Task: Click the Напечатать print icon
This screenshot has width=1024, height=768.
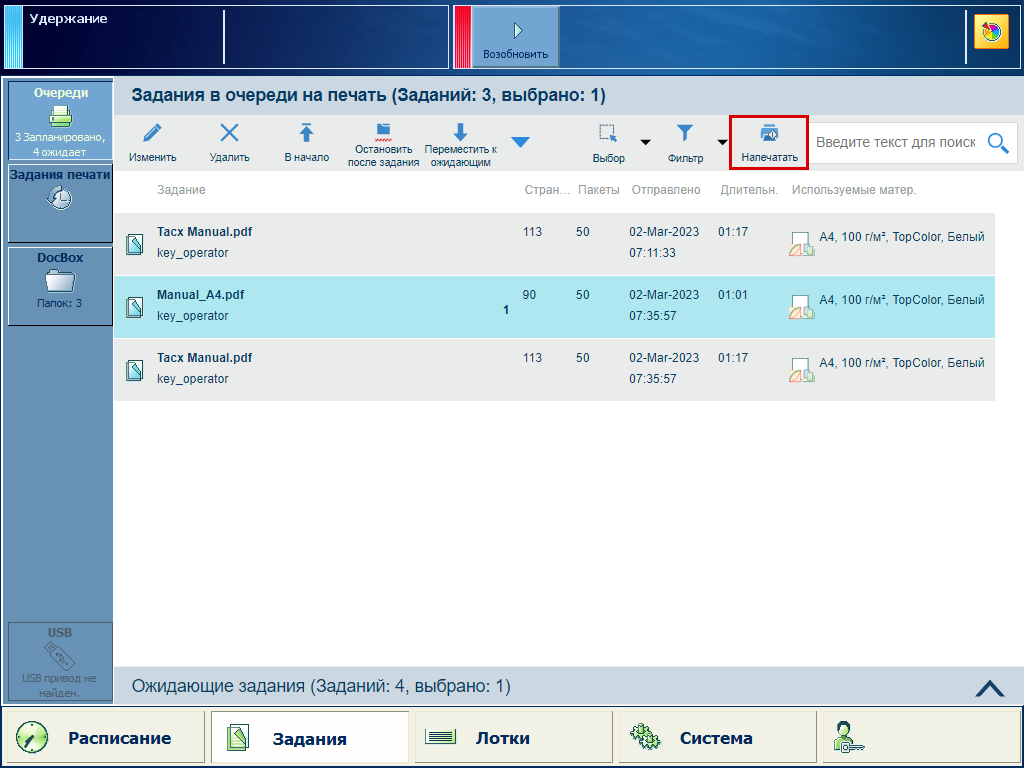Action: [x=769, y=133]
